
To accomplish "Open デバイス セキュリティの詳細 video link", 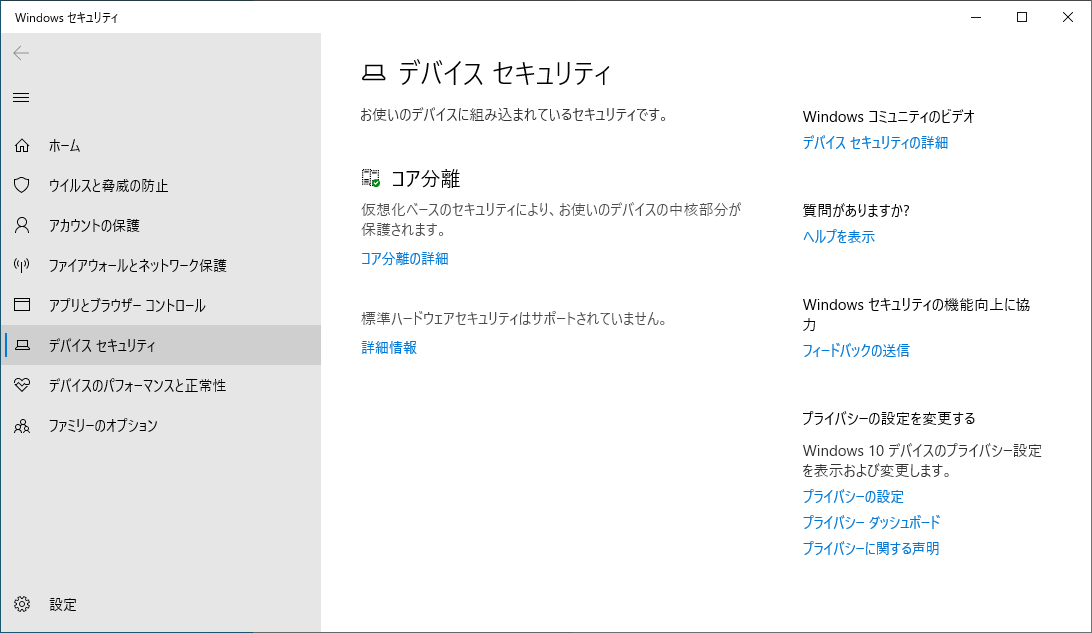I will (x=875, y=143).
